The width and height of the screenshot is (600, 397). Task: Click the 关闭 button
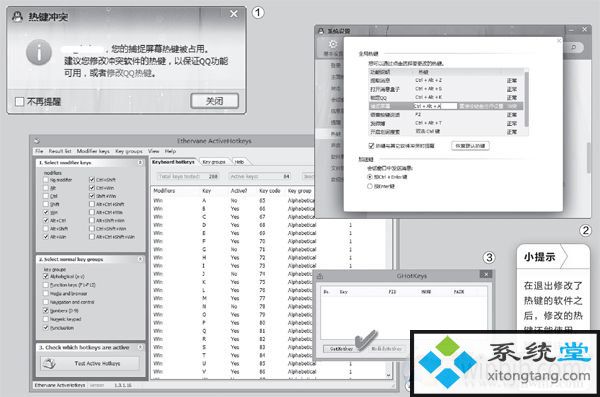point(214,101)
